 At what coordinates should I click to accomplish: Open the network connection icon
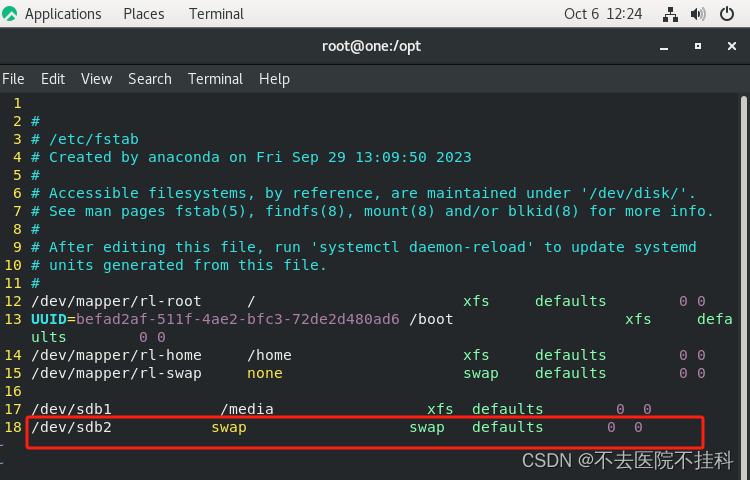coord(670,14)
